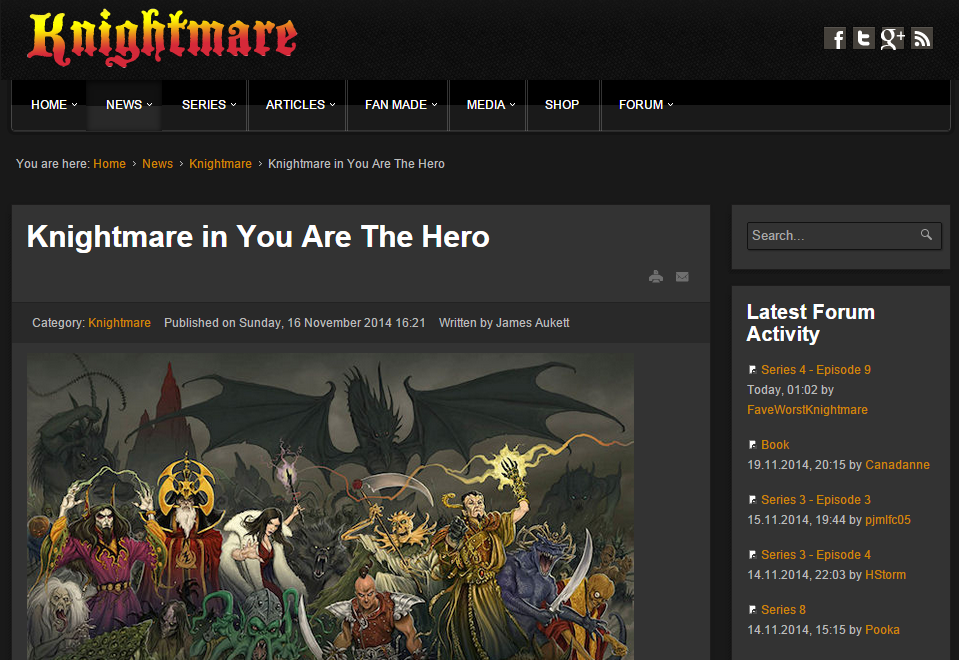Screen dimensions: 959x660
Task: Click post icon beside Series 4 - Episode 9
Action: 752,369
